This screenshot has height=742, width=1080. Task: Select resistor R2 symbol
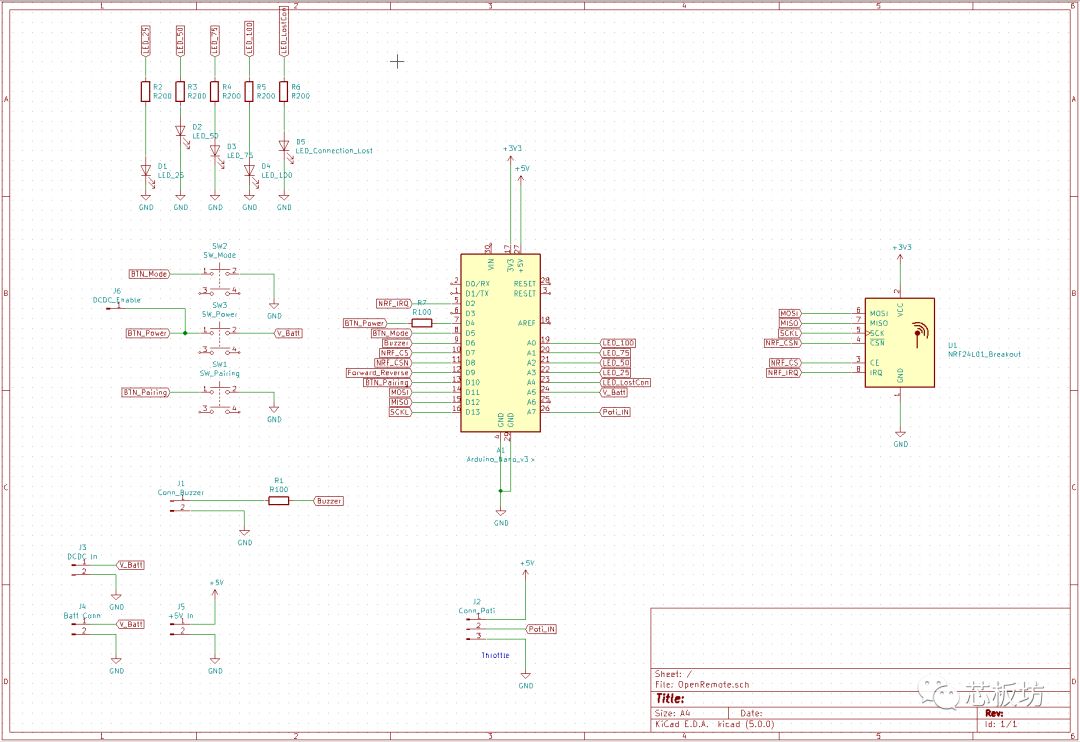click(145, 91)
